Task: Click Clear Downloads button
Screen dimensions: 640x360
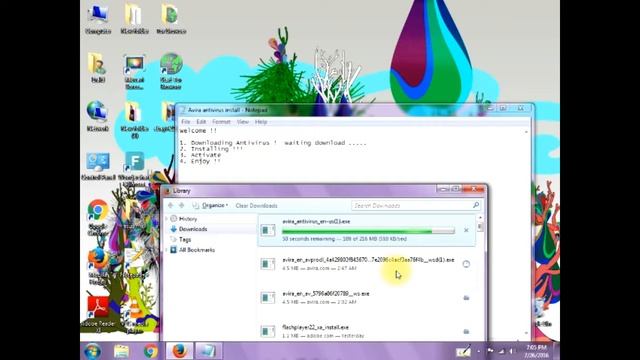Action: (x=256, y=205)
